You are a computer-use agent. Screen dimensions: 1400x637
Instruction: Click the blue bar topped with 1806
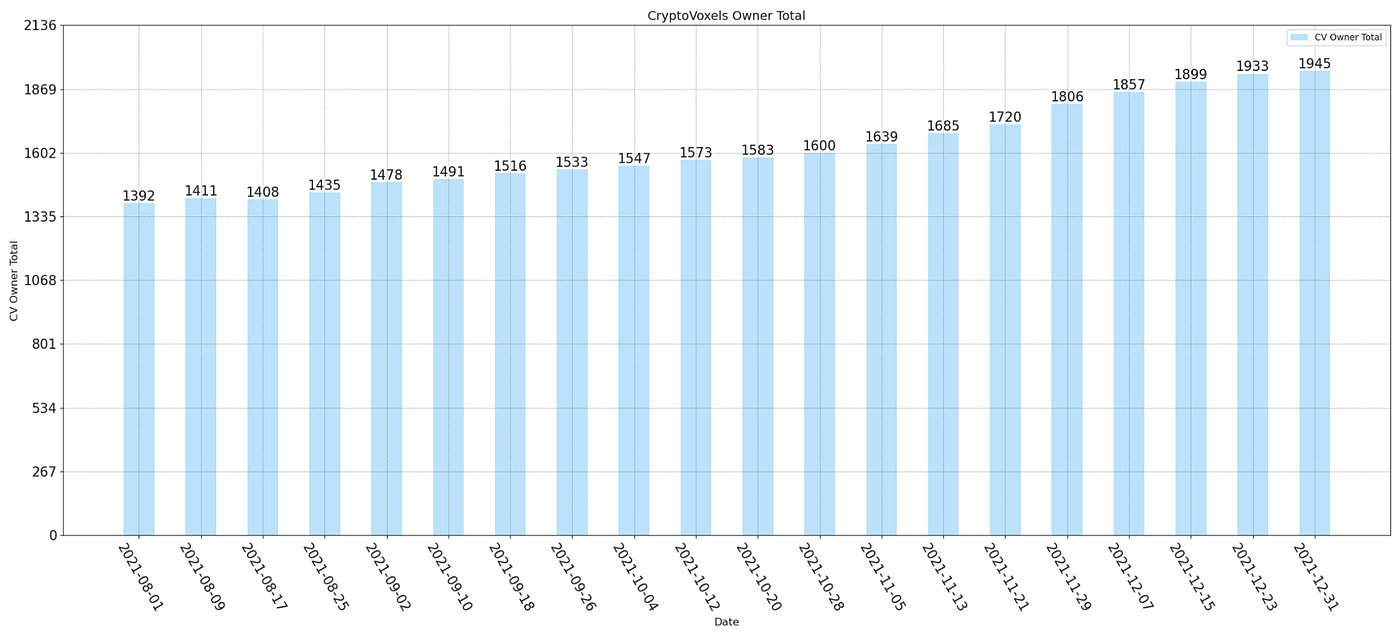click(1067, 320)
